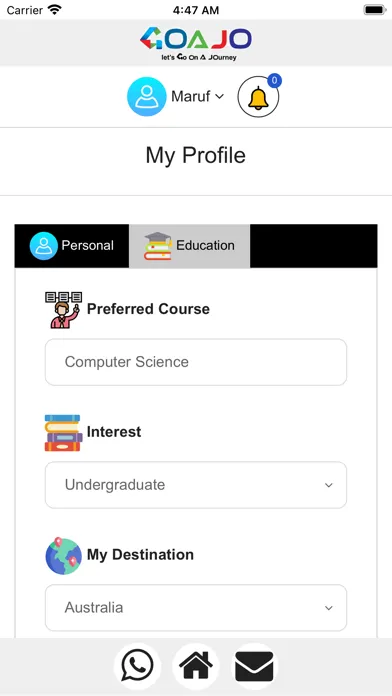The height and width of the screenshot is (696, 392).
Task: Tap the Home icon in bottom bar
Action: click(x=196, y=666)
